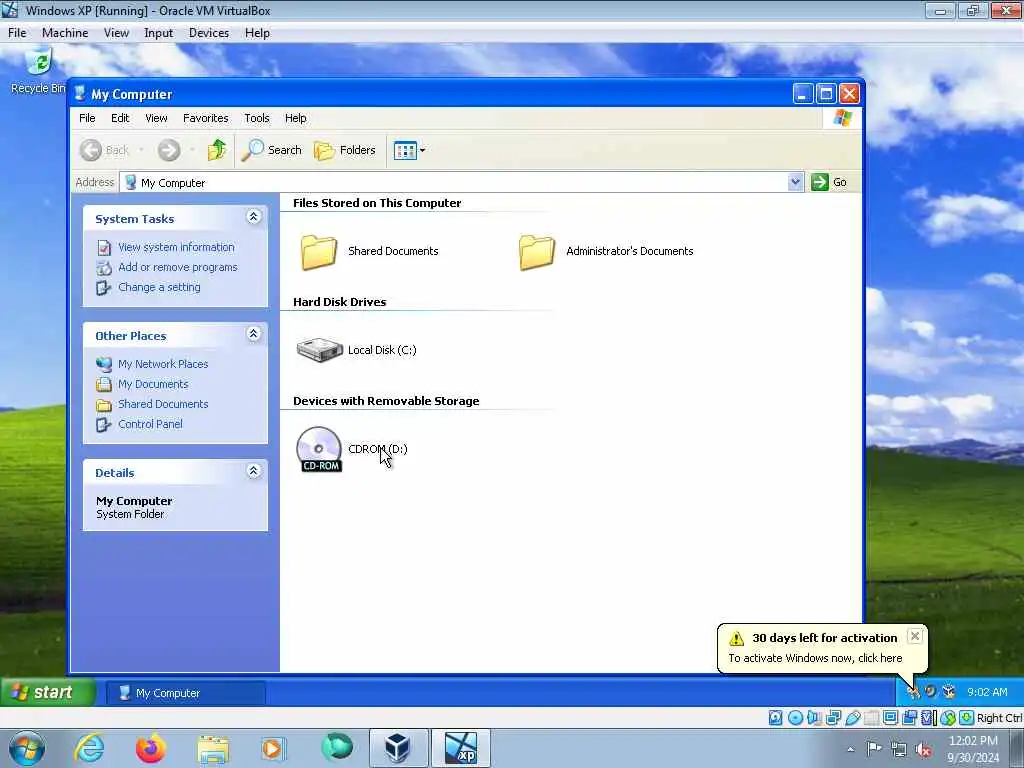Click Change a setting link
Image resolution: width=1024 pixels, height=768 pixels.
tap(159, 287)
